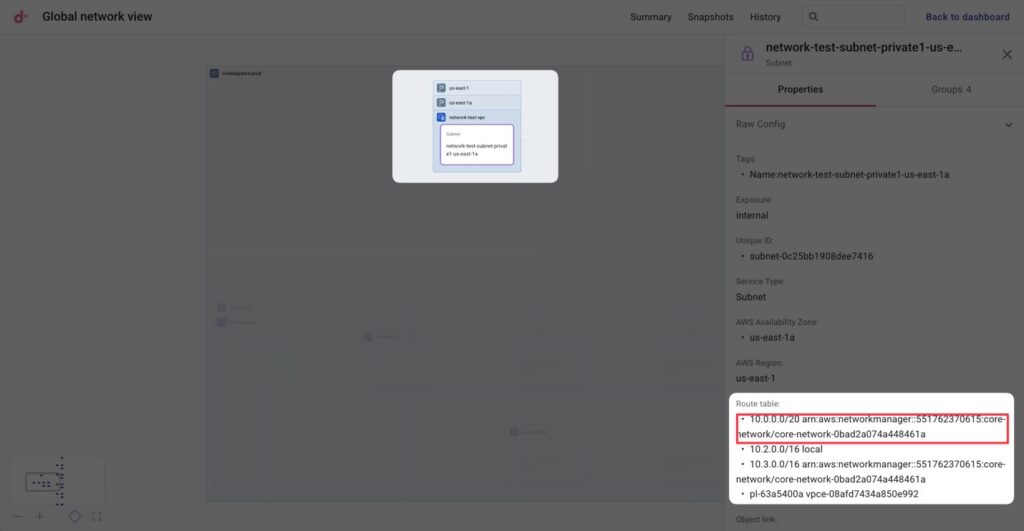
Task: Click the recenter view circle icon
Action: (x=74, y=517)
